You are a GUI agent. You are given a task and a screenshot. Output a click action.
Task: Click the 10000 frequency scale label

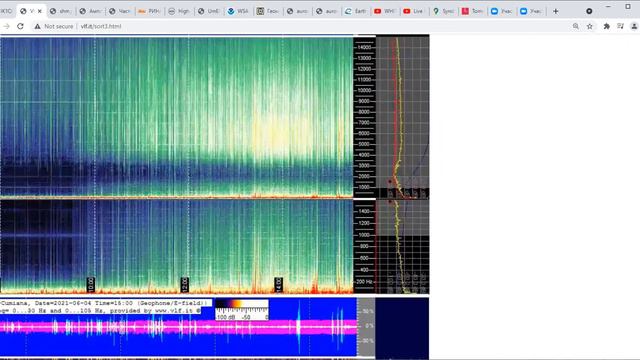pos(364,90)
